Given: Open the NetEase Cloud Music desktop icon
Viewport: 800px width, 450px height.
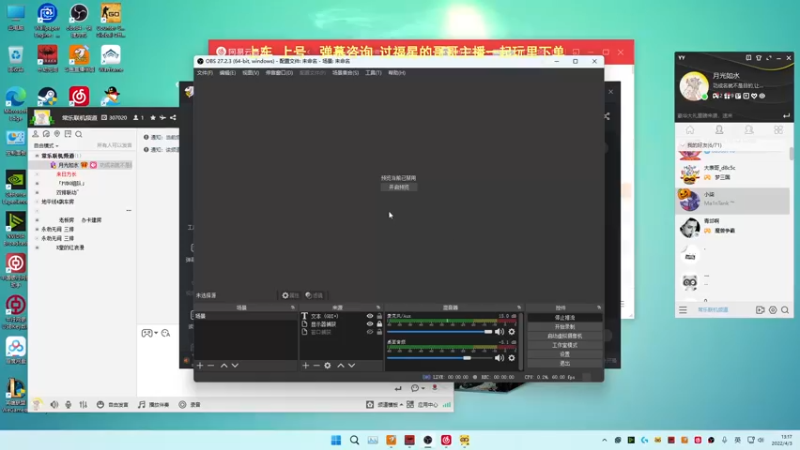Looking at the screenshot, I should pyautogui.click(x=79, y=96).
